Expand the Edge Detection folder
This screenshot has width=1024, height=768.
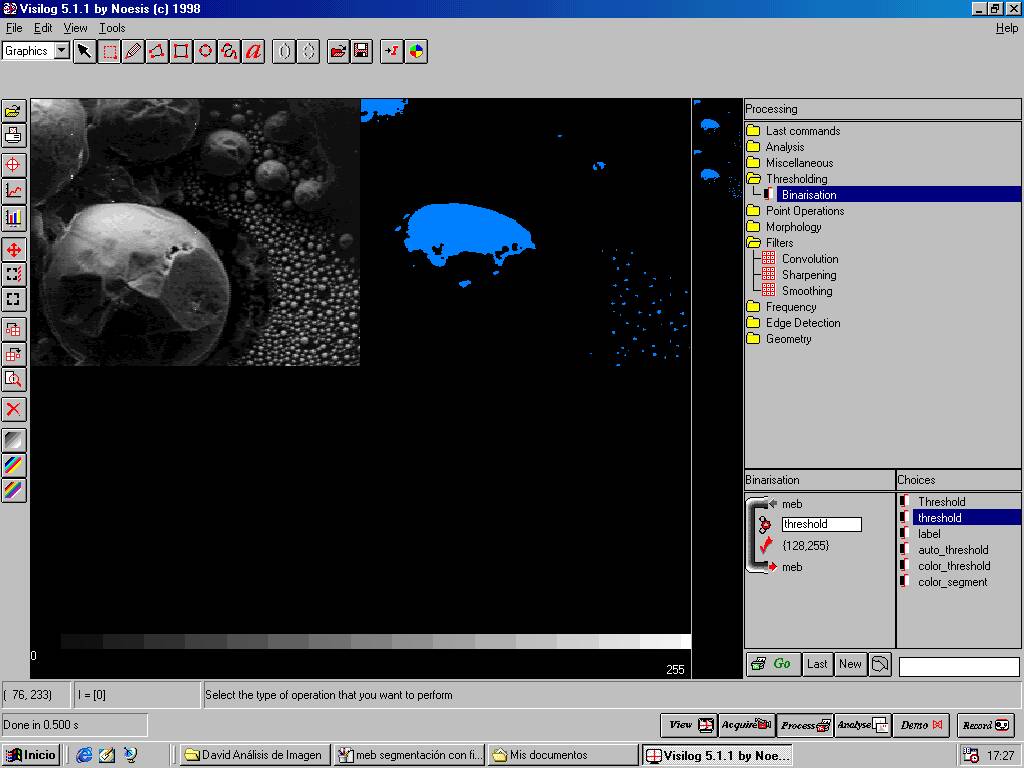click(802, 323)
